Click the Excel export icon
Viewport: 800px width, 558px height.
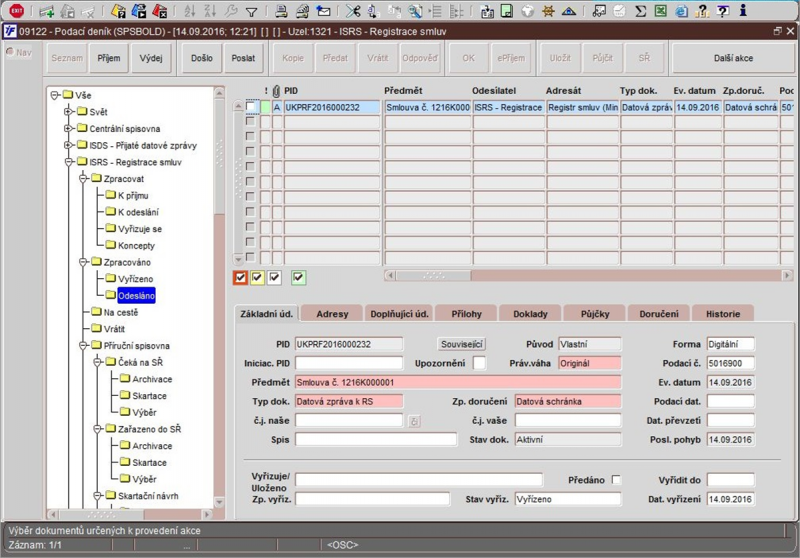(x=660, y=12)
